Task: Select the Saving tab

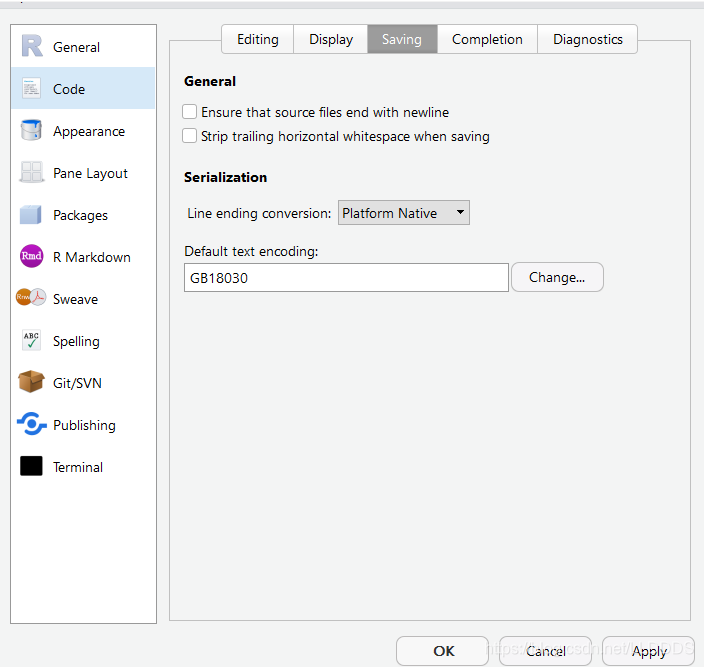Action: coord(402,39)
